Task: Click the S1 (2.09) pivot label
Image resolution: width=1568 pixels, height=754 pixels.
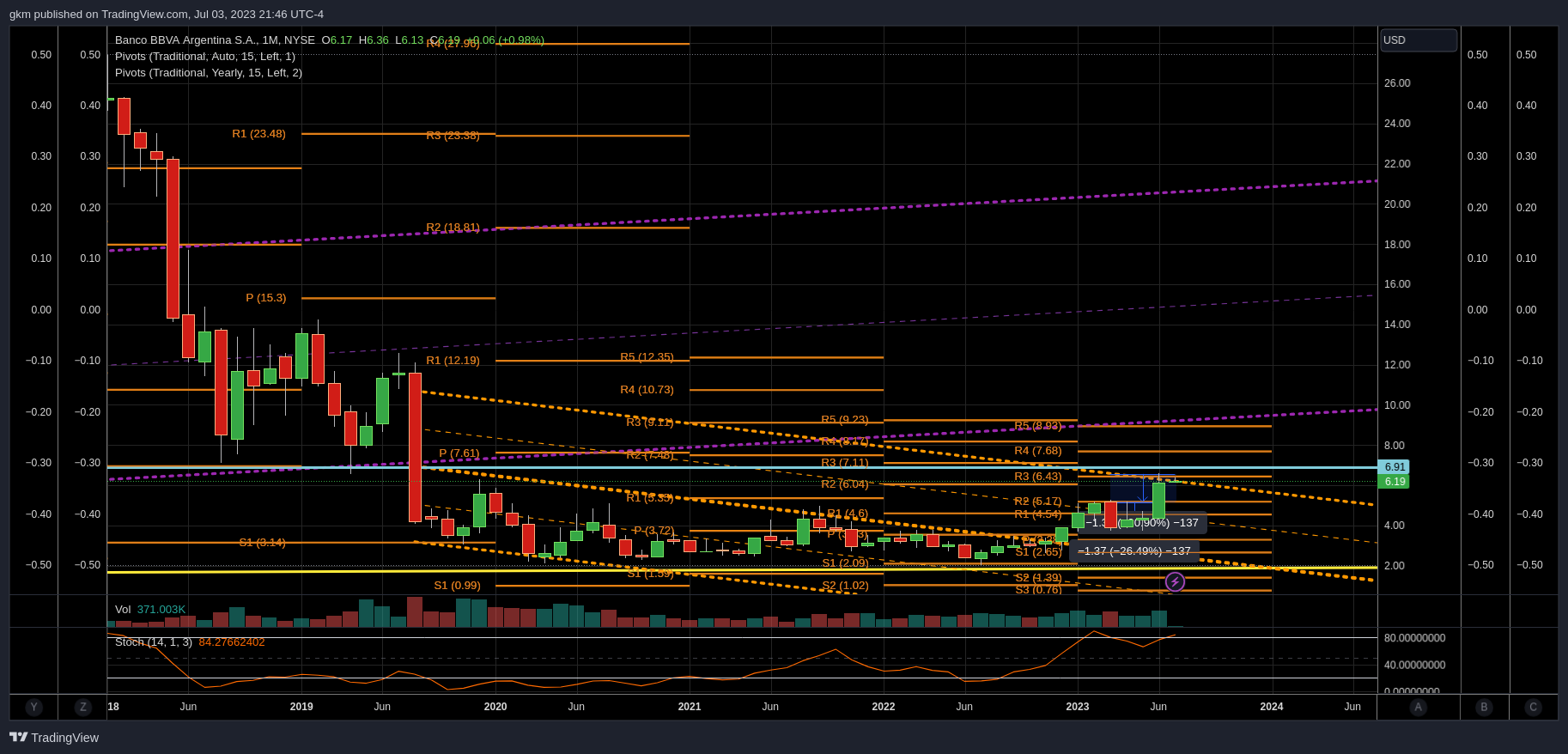Action: click(x=845, y=563)
